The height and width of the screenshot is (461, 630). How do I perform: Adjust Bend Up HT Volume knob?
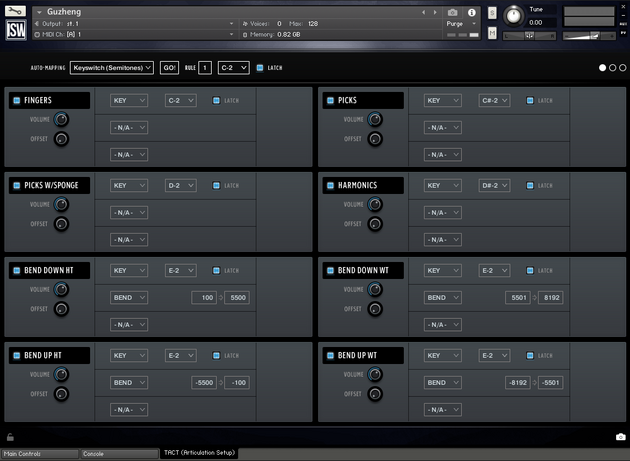coord(61,375)
